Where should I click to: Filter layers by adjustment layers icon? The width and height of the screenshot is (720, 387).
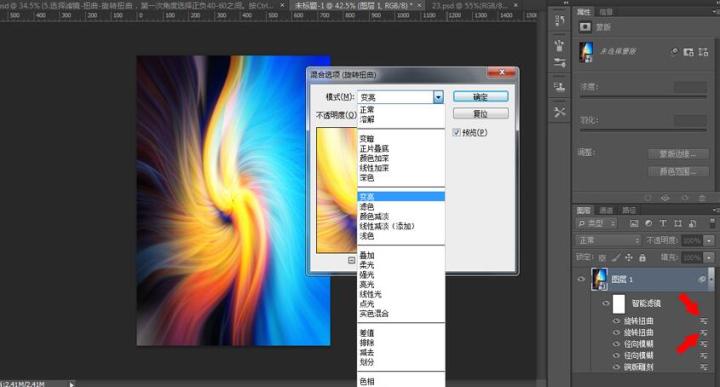point(648,224)
